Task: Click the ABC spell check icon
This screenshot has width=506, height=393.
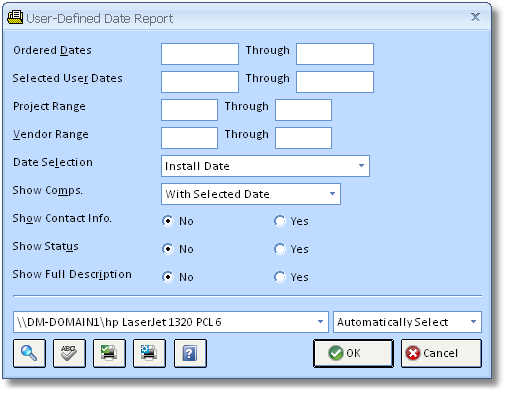Action: coord(69,353)
